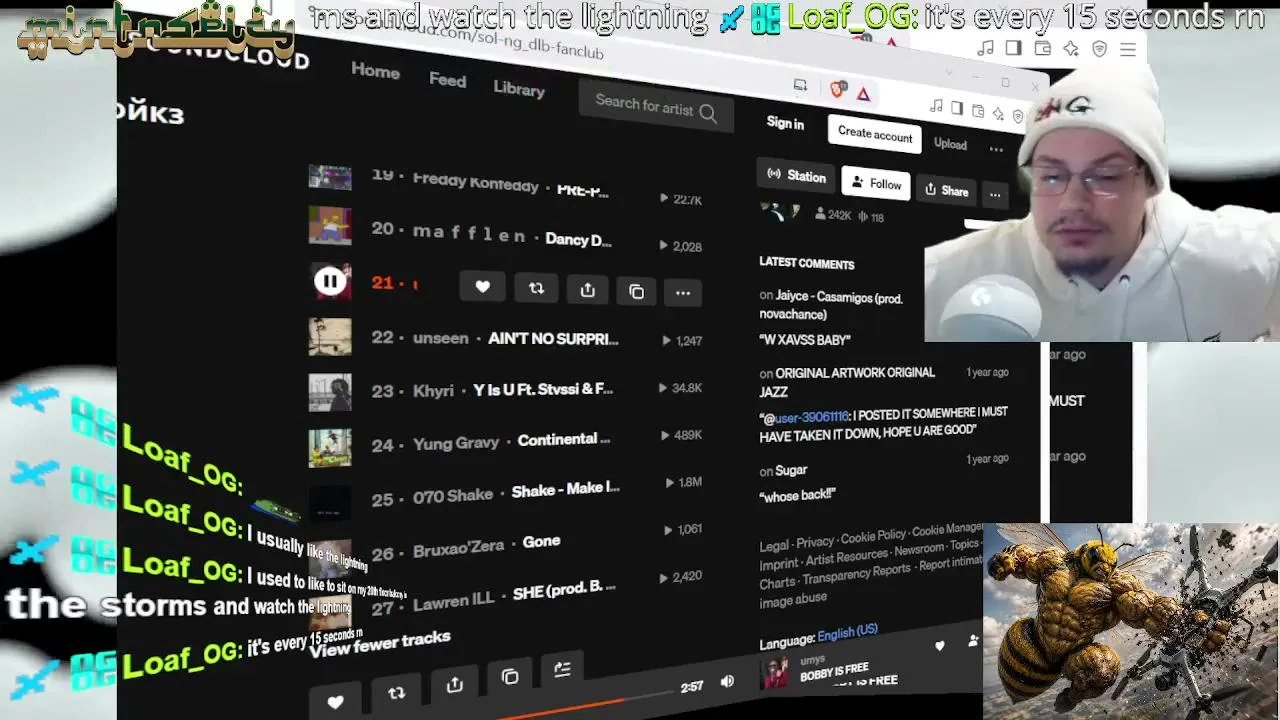This screenshot has width=1280, height=720.
Task: Open the music note icon in front window toolbar
Action: coord(936,106)
